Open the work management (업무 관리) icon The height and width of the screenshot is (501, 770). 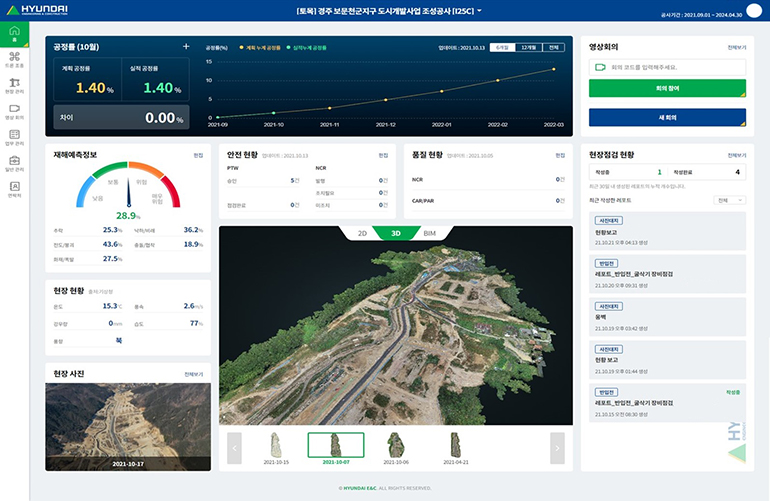[14, 137]
